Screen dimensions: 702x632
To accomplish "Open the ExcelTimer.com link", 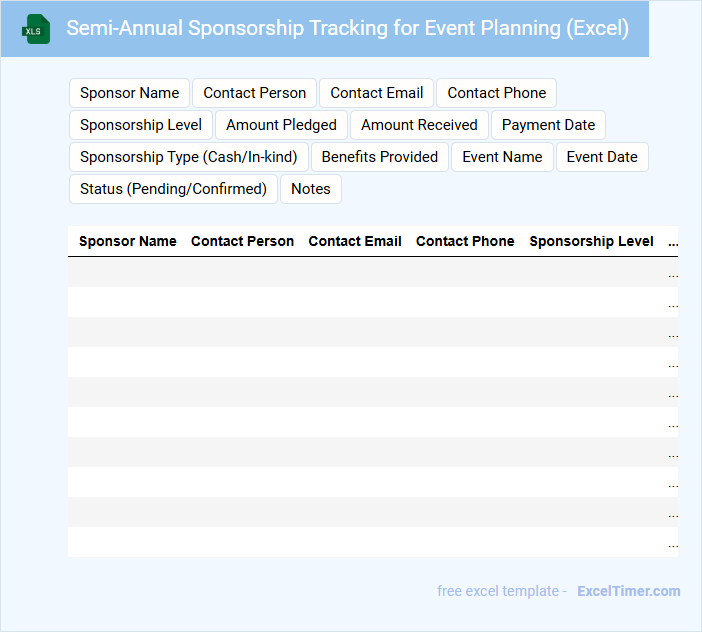I will click(628, 591).
